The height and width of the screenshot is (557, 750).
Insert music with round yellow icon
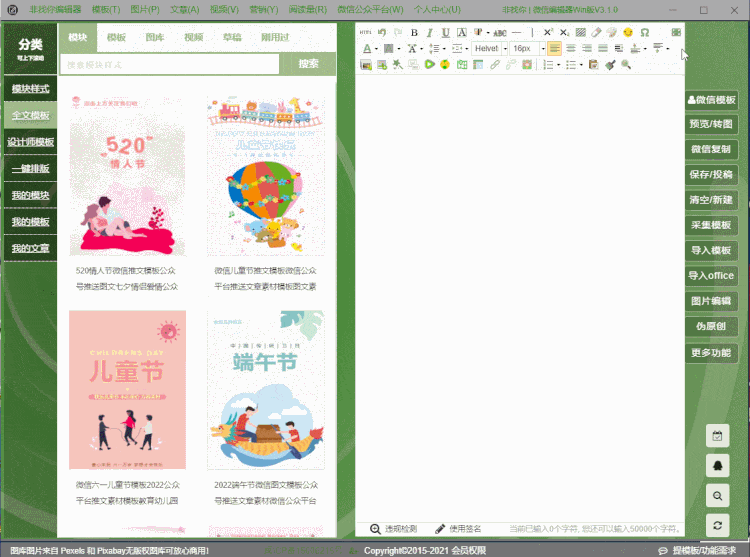click(x=445, y=64)
